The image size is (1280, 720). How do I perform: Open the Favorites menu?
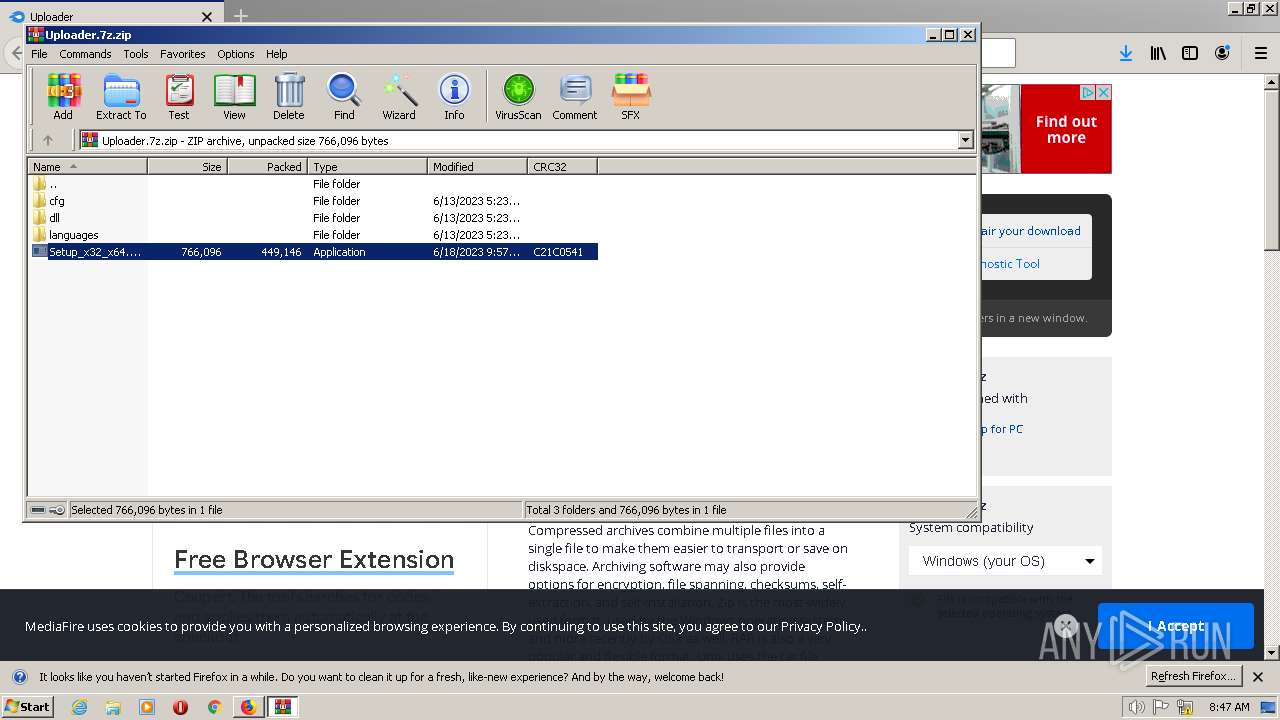(183, 54)
